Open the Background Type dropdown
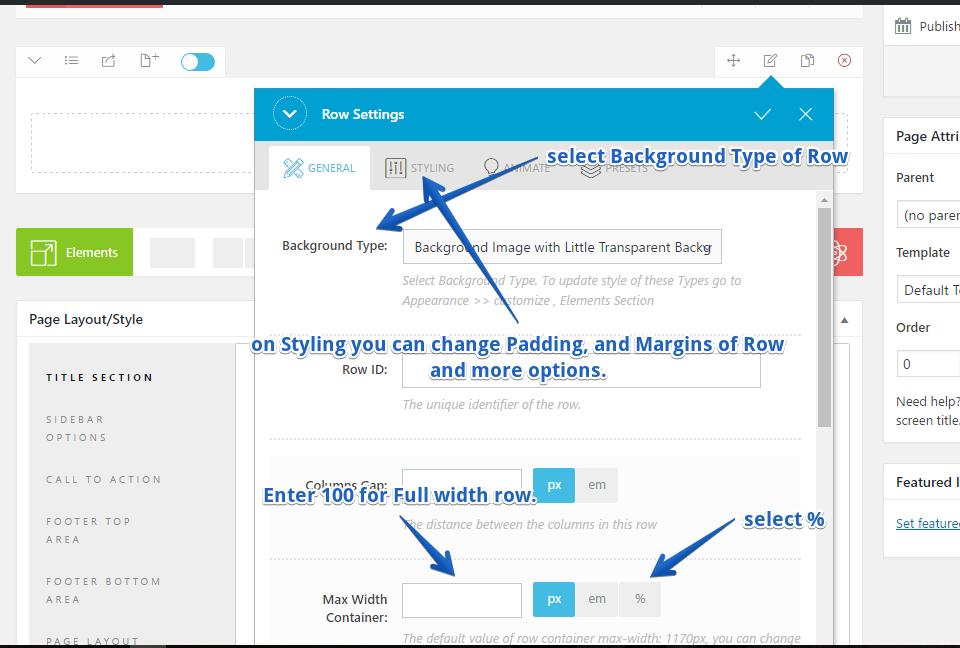The image size is (960, 648). click(562, 247)
